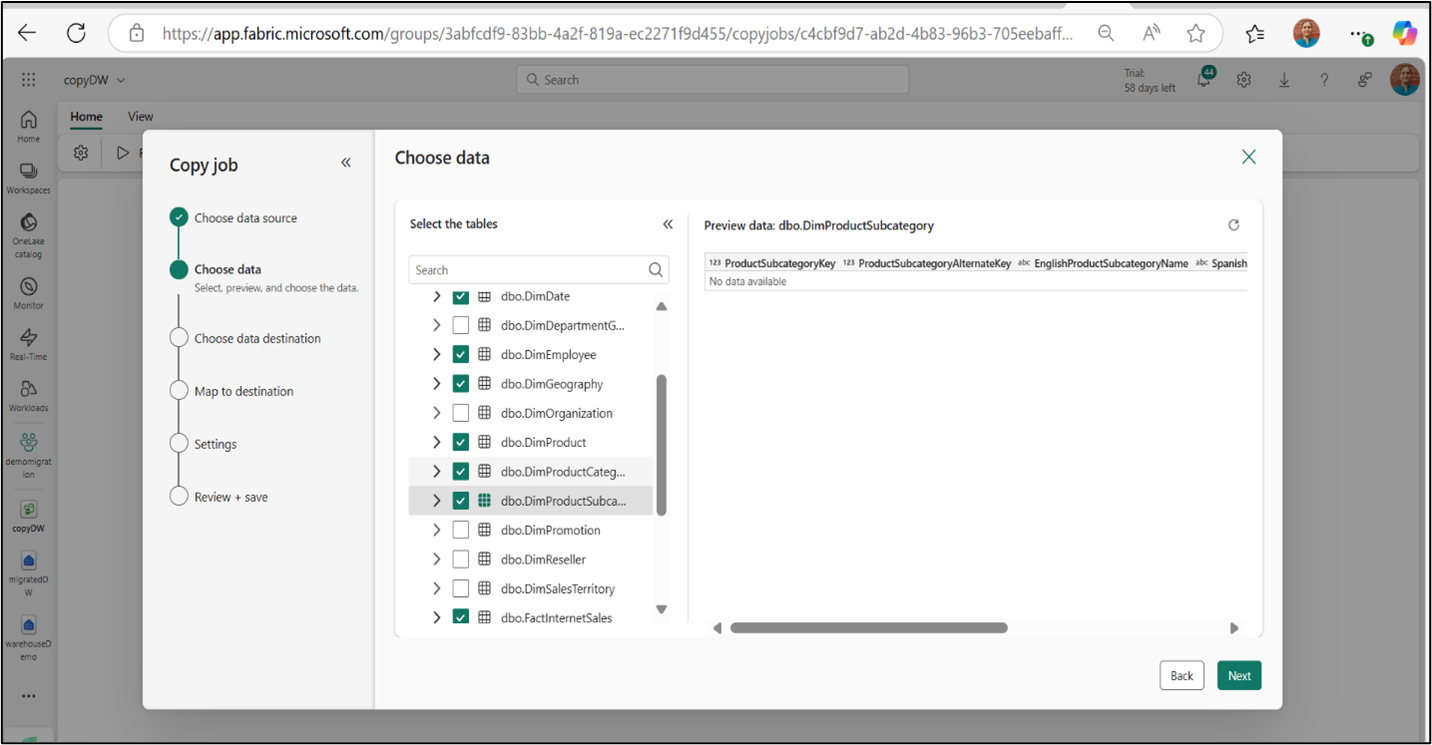The width and height of the screenshot is (1432, 745).
Task: Expand the dbo.DimProduct table row
Action: click(x=436, y=442)
